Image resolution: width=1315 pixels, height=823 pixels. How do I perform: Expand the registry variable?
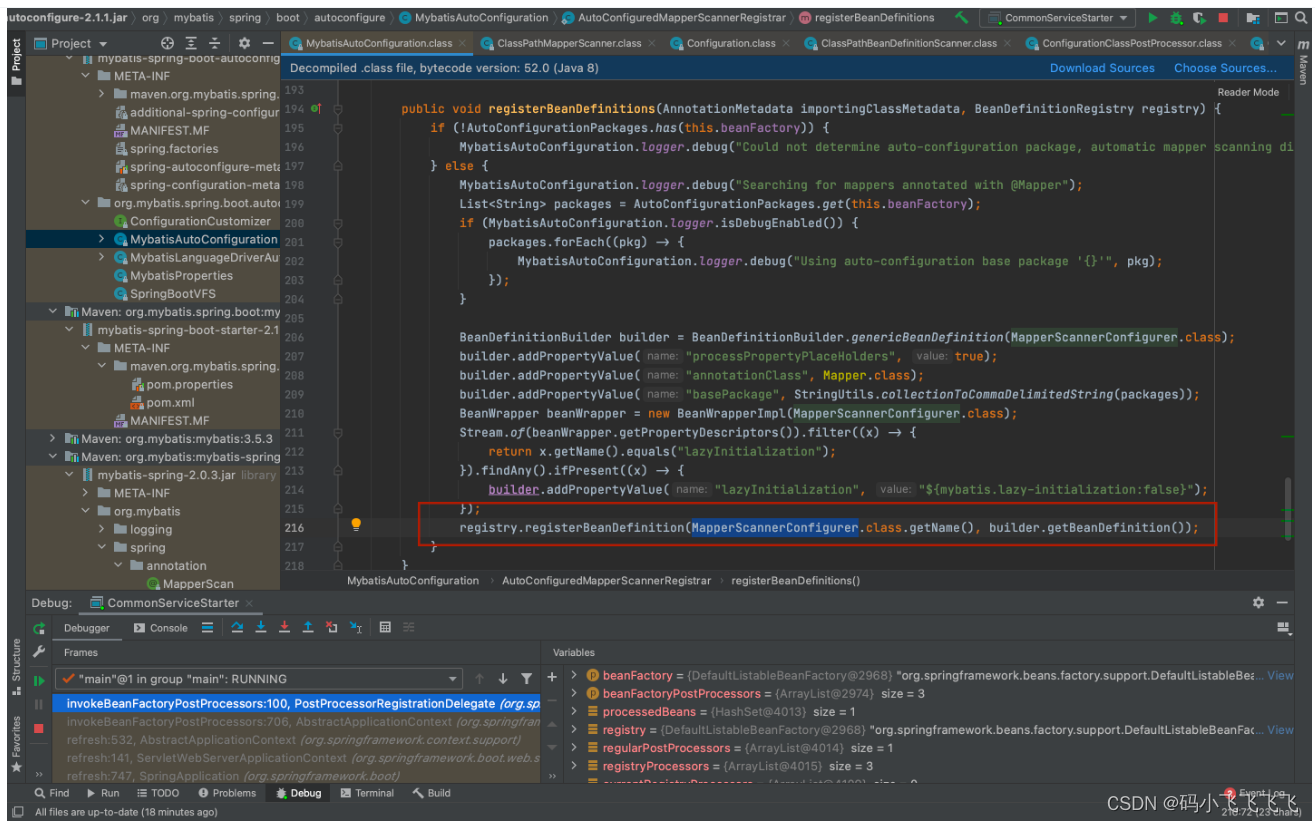tap(574, 730)
